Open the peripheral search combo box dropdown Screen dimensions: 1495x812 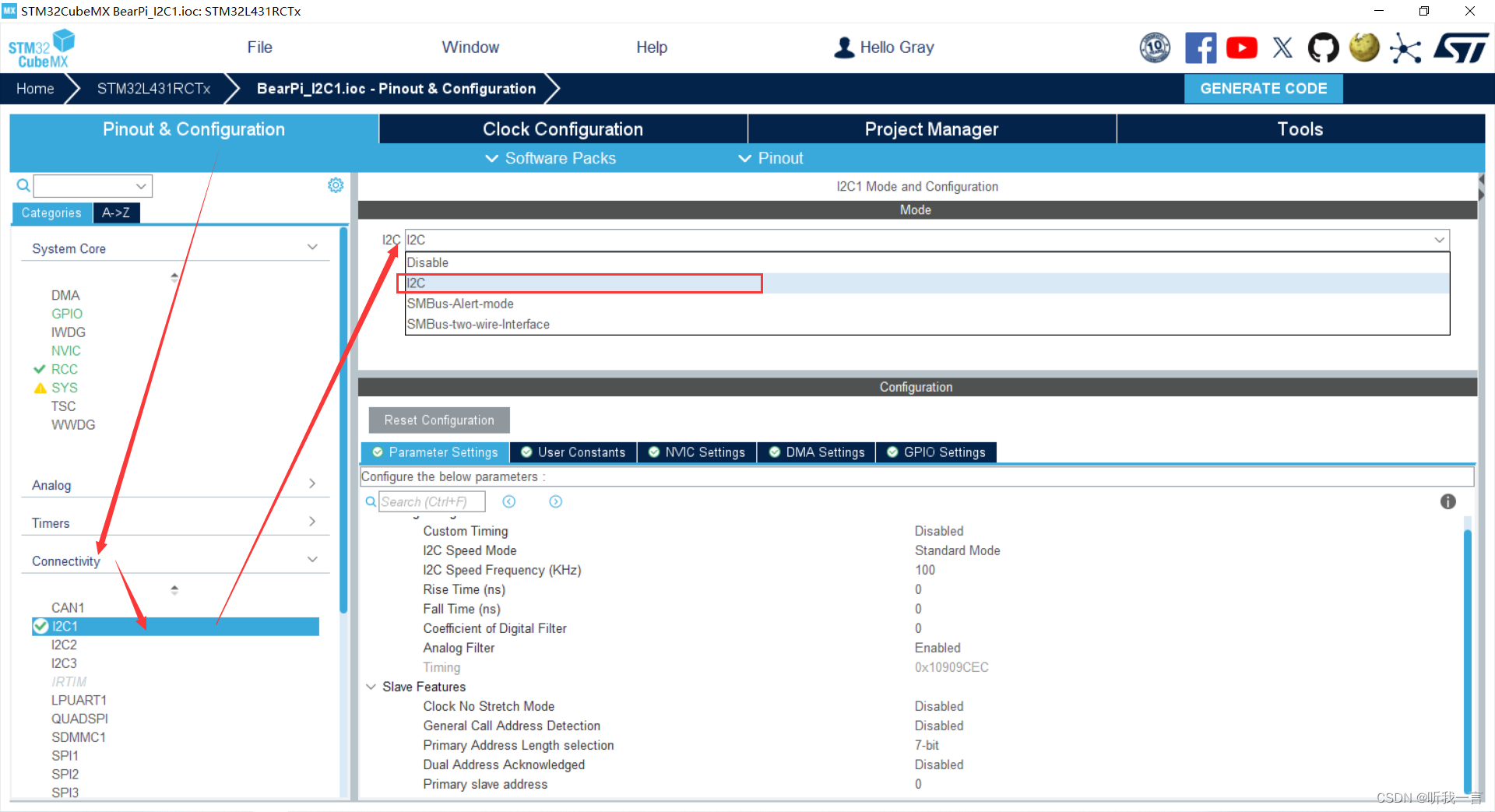point(141,186)
